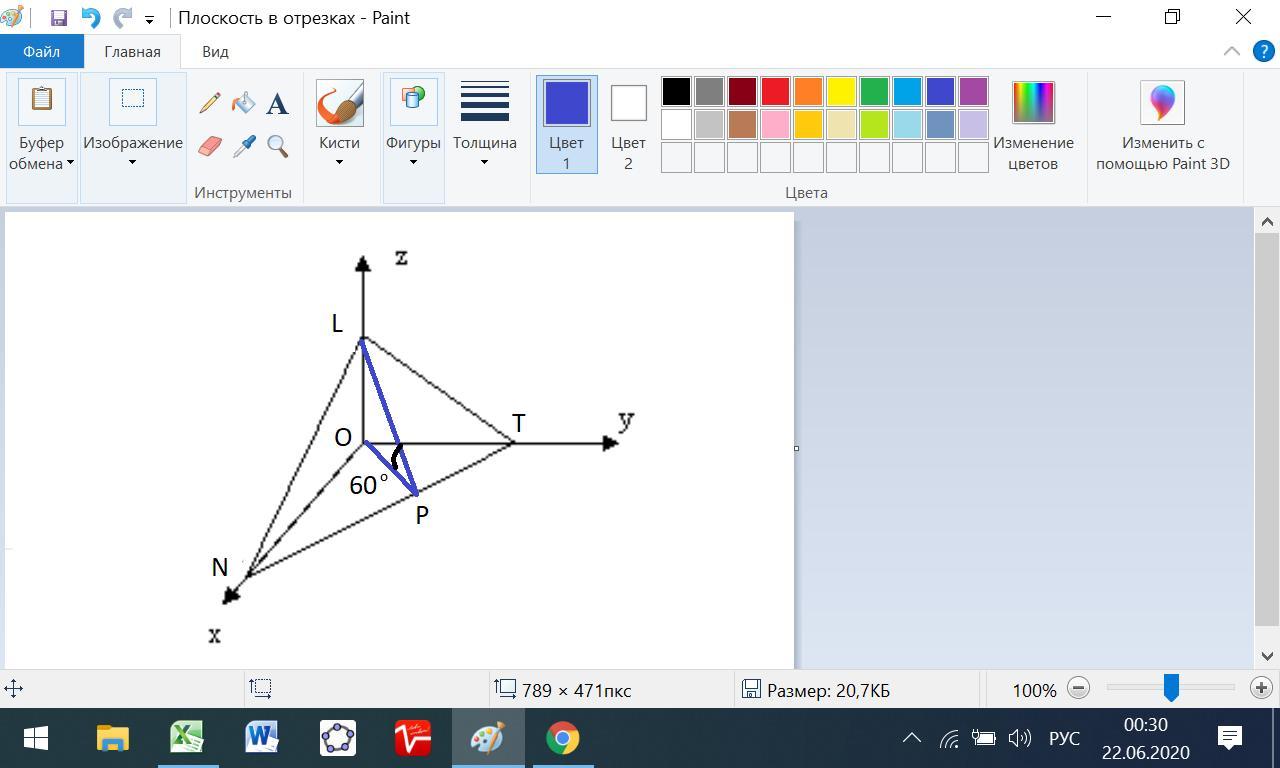Click the zoom in plus button
Screen dimensions: 1280x768
[1261, 688]
